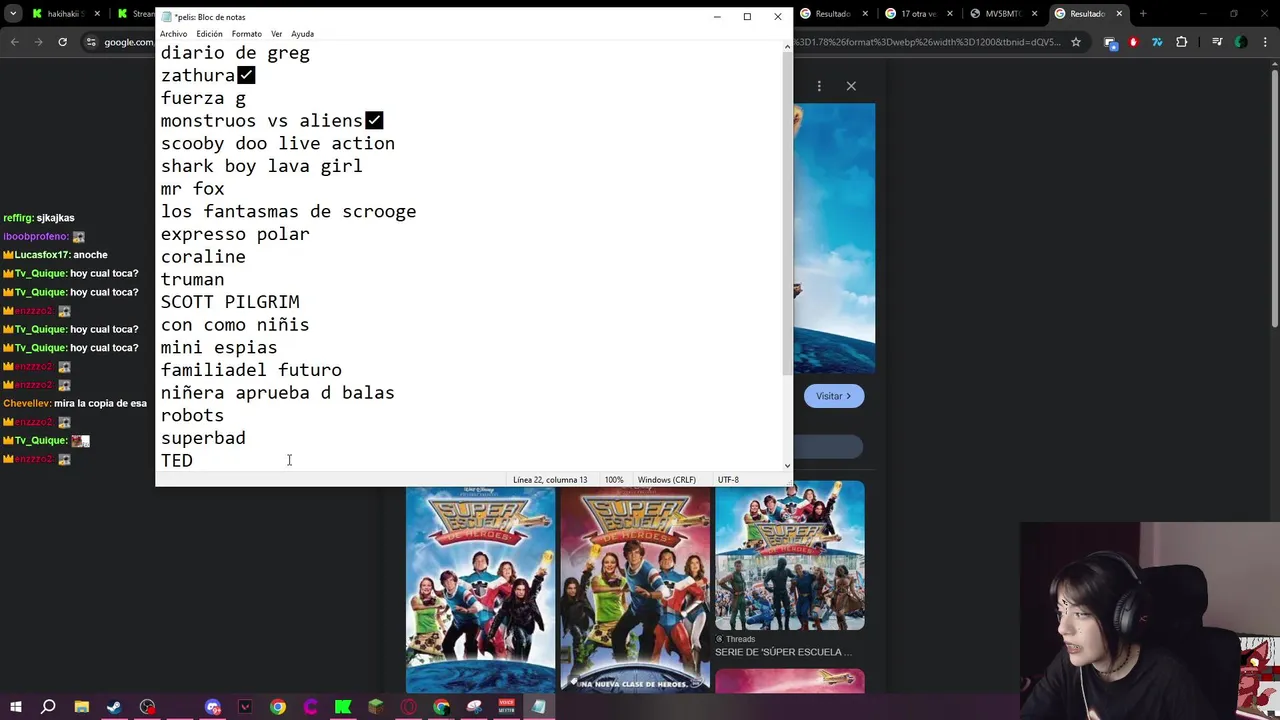Go forward in Chrome

[38, 42]
